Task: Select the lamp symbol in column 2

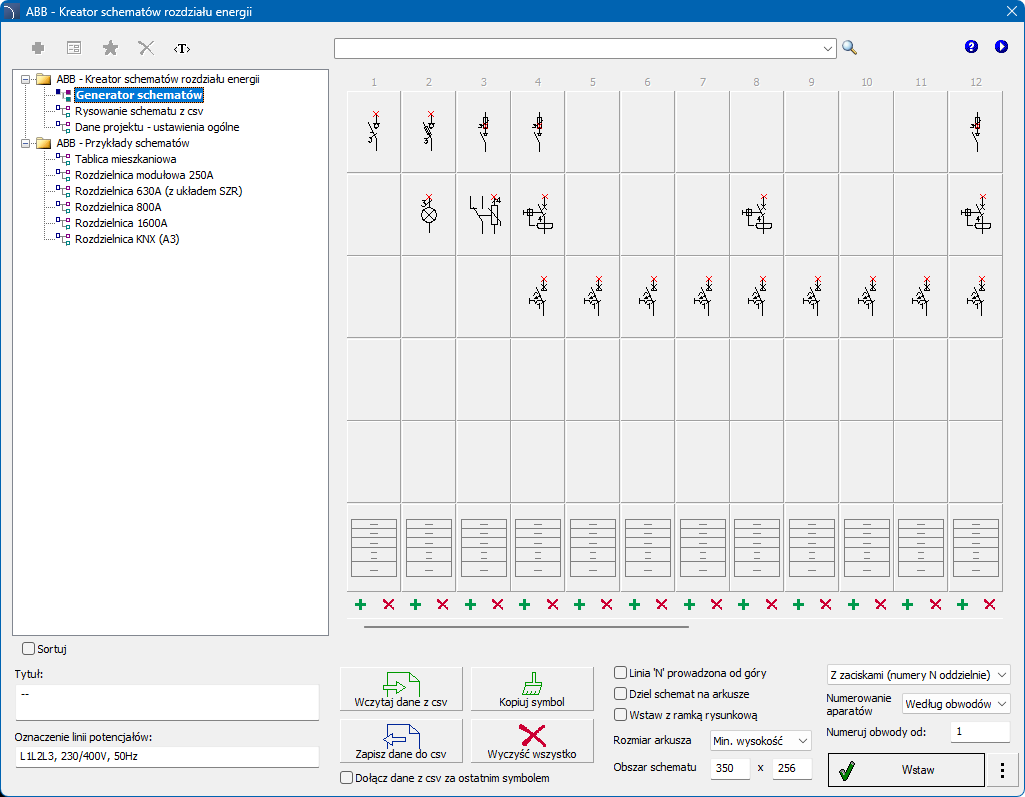Action: (x=430, y=214)
